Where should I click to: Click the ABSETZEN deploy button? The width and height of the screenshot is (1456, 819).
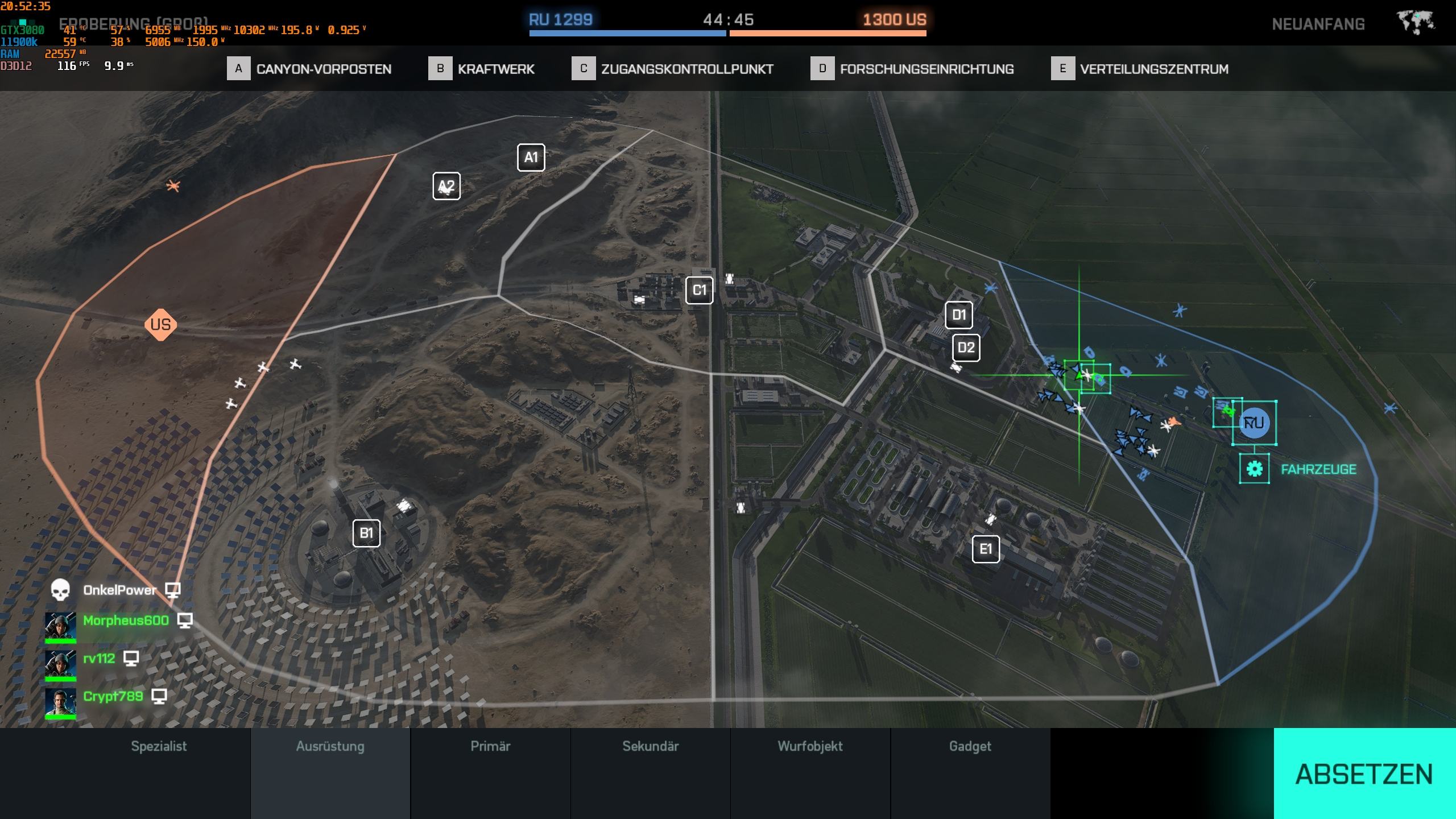[1364, 773]
